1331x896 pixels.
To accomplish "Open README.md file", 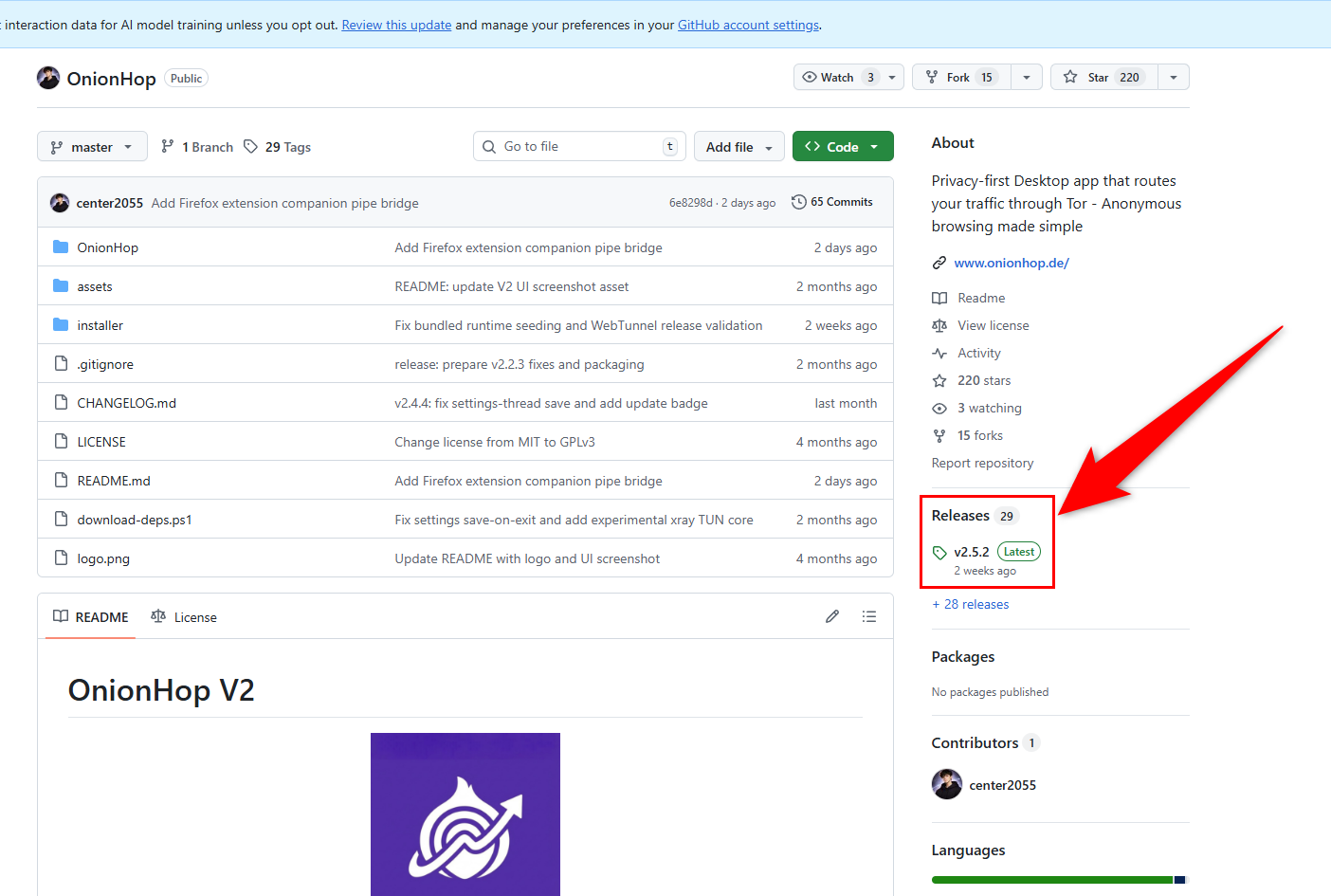I will [x=114, y=481].
